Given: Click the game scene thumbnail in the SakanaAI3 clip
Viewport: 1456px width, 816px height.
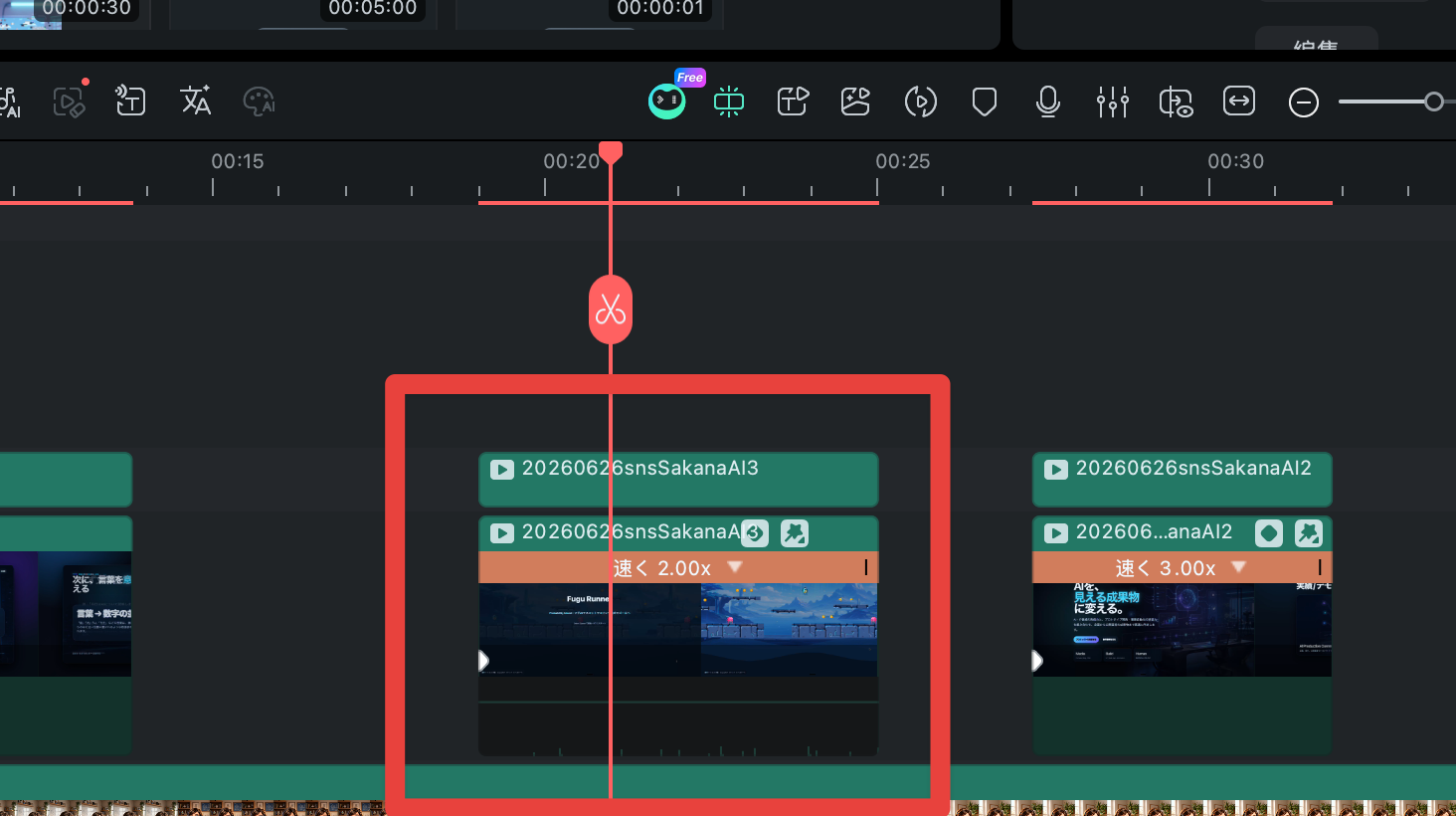Looking at the screenshot, I should click(x=790, y=630).
